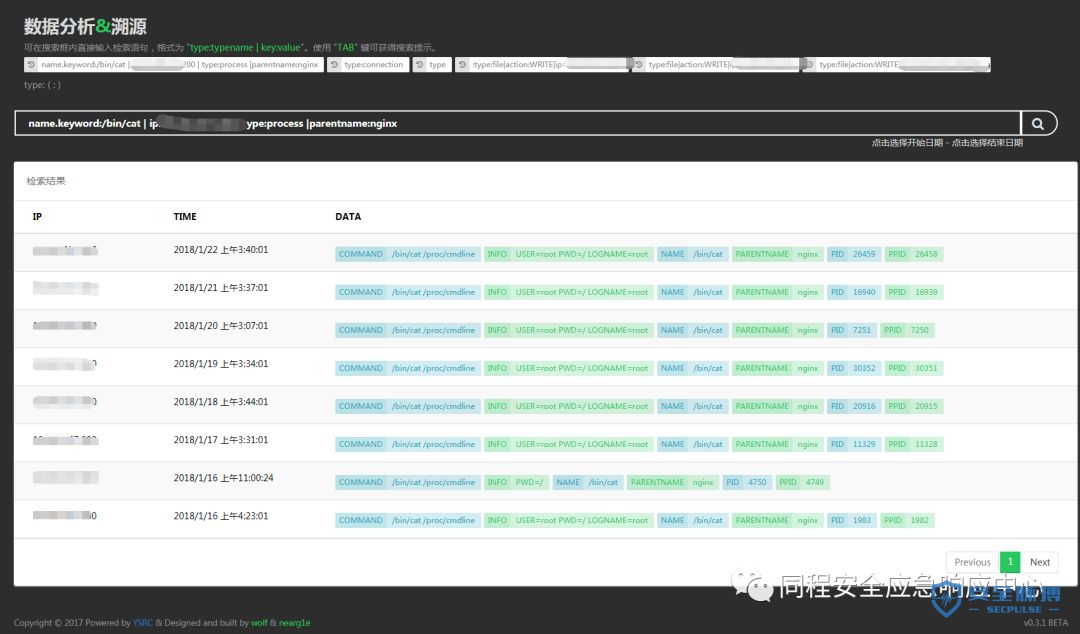
Task: Click NAME /bin/cat tag in 1/20 row
Action: point(692,330)
